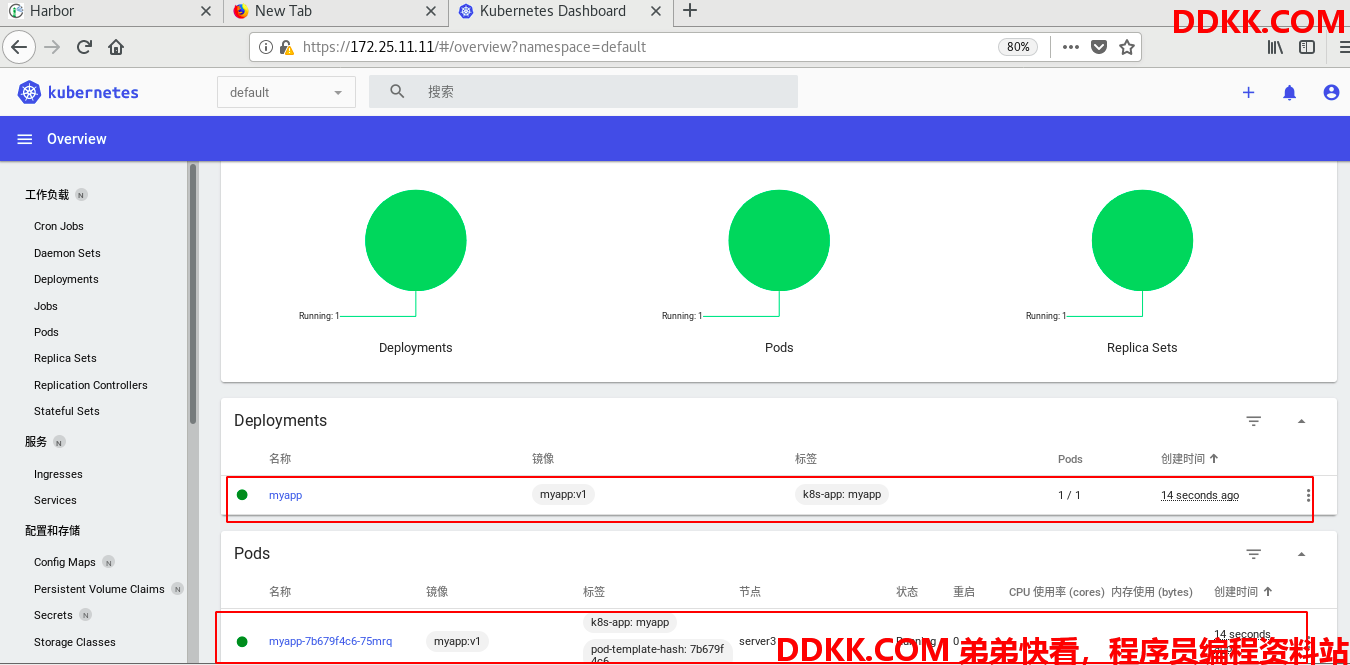Bookmark this page with the star icon
Image resolution: width=1350 pixels, height=665 pixels.
pyautogui.click(x=1127, y=47)
